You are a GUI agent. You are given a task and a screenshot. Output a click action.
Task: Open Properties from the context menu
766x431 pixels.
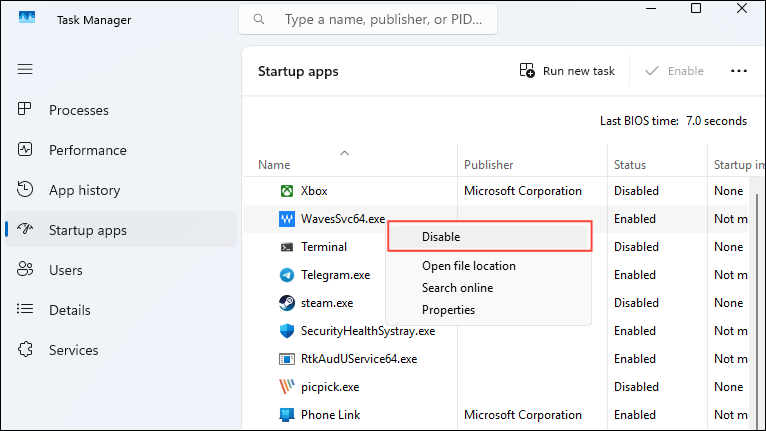pyautogui.click(x=448, y=310)
